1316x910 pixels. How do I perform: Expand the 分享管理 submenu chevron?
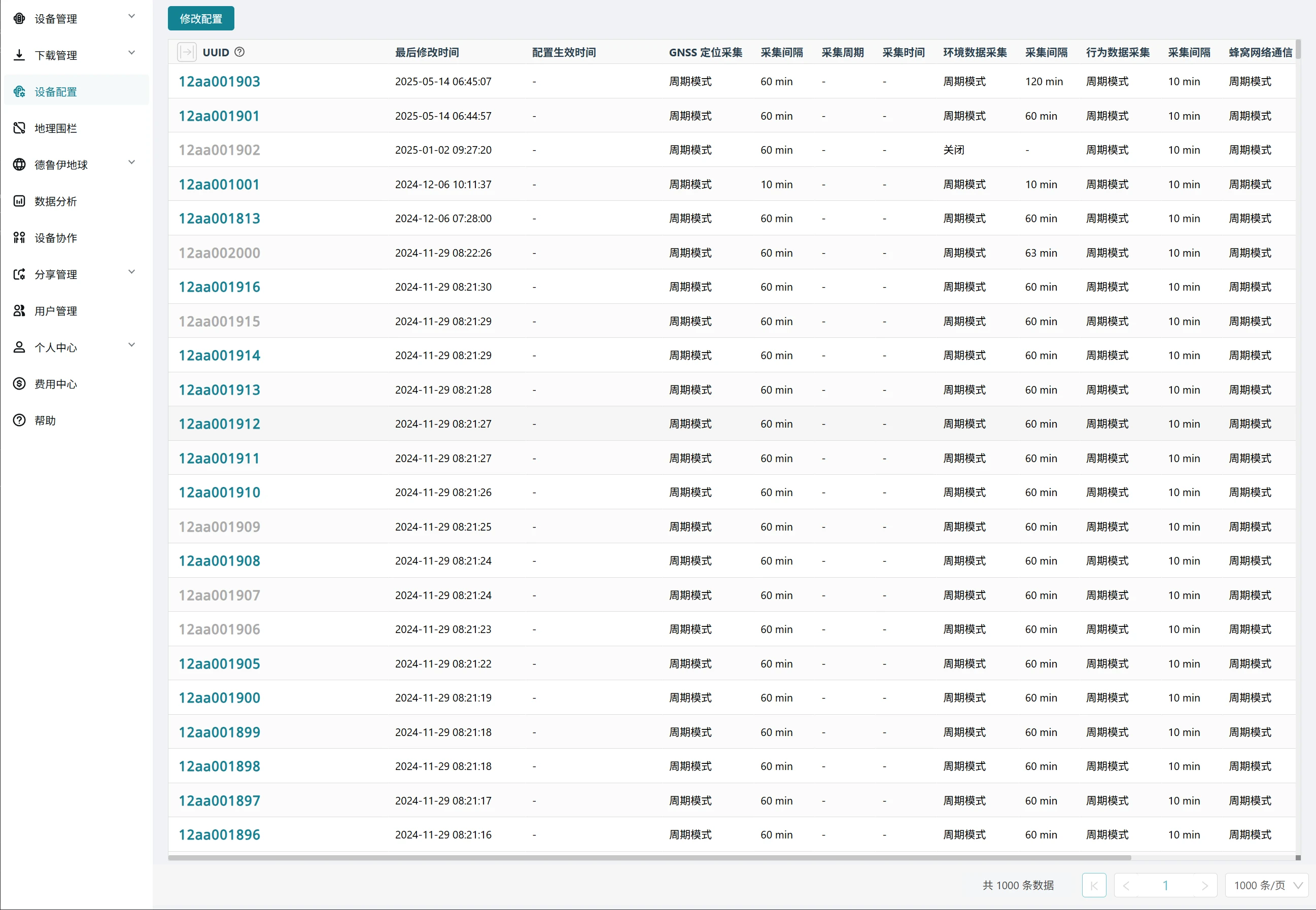click(132, 272)
